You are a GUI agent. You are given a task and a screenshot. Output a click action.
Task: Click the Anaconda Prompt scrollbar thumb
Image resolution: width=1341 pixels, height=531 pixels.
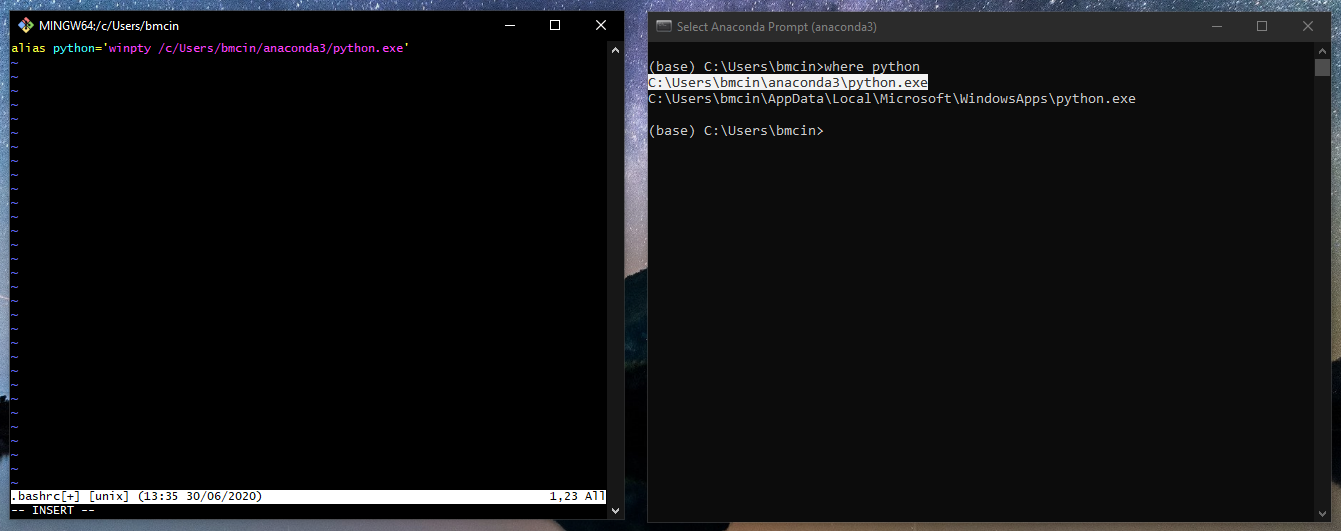[1322, 68]
